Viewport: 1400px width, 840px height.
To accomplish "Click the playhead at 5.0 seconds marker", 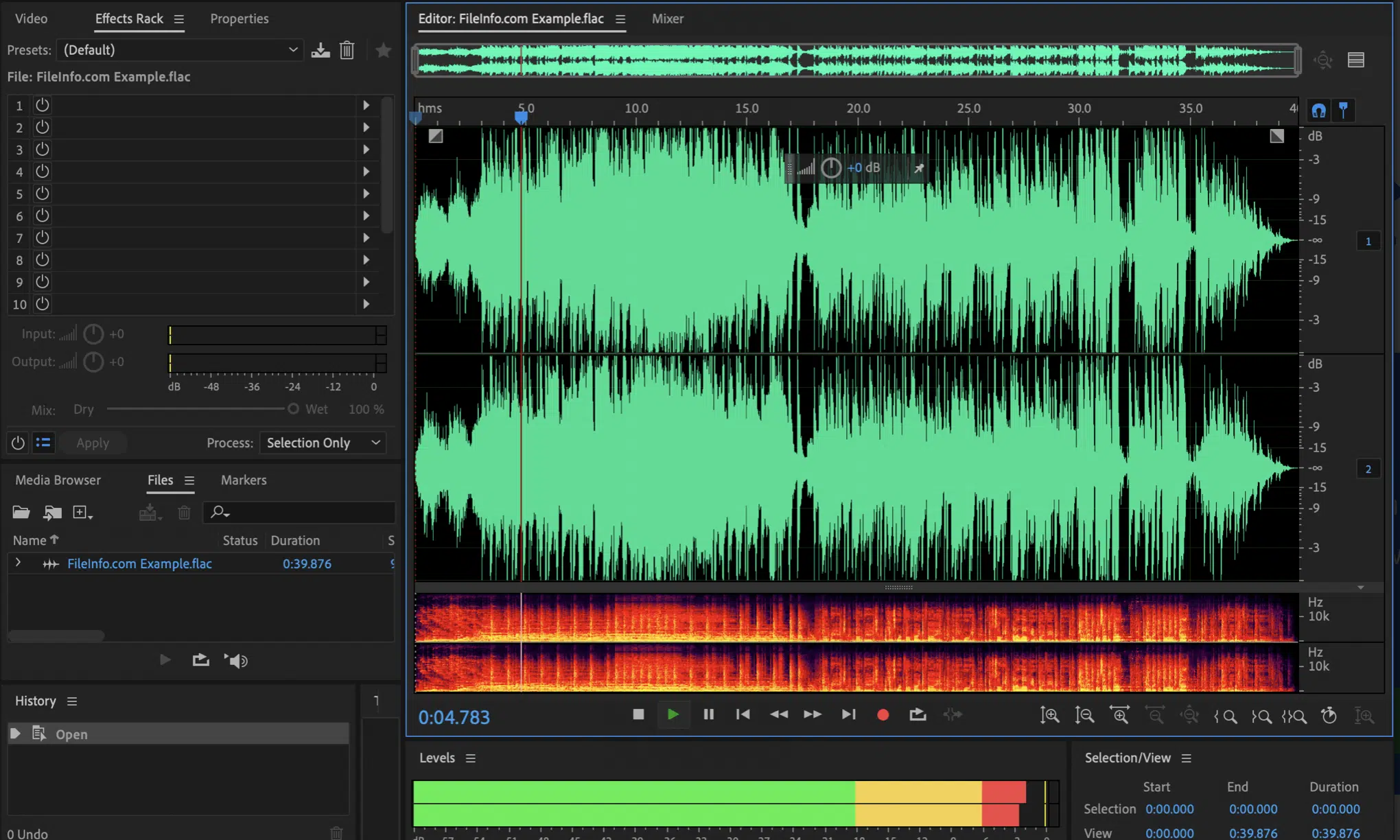I will point(521,117).
